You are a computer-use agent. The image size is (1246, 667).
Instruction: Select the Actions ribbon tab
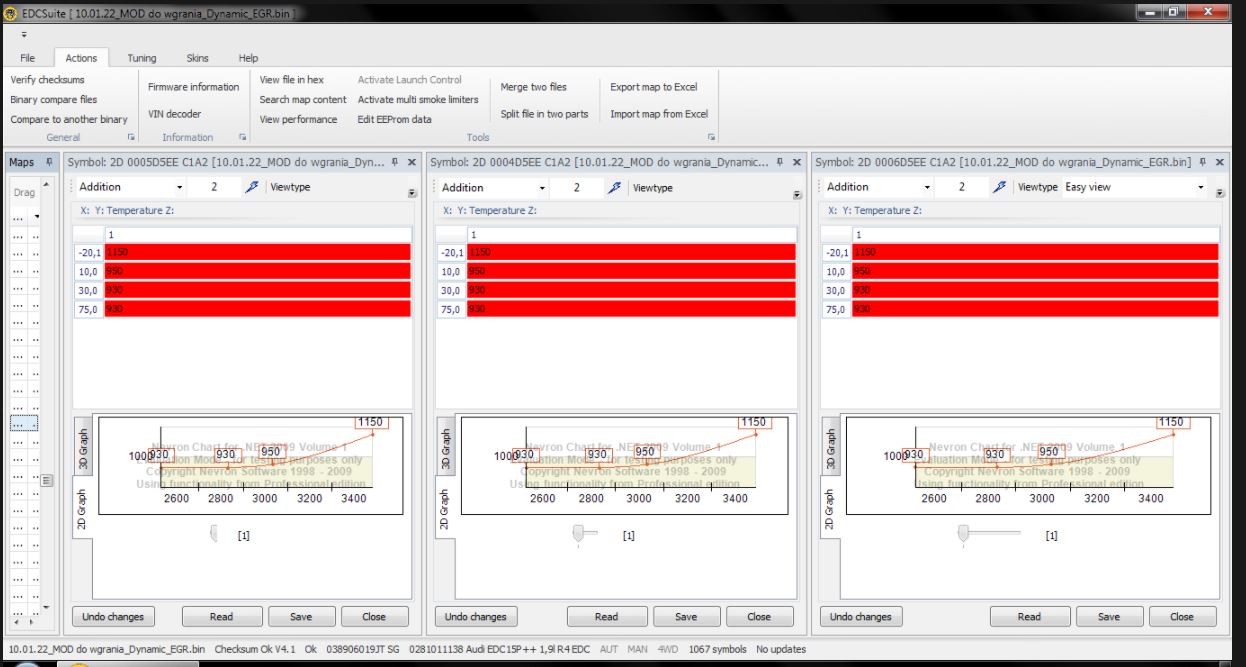coord(81,58)
